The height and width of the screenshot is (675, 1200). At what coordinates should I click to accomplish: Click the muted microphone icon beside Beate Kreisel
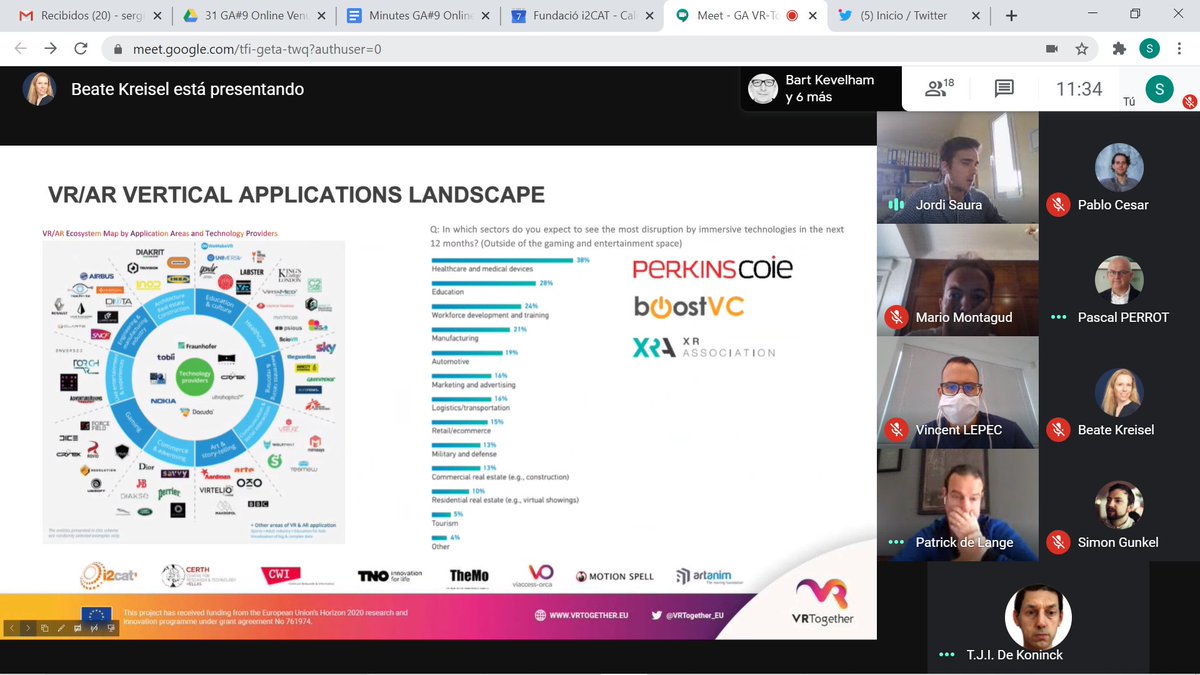1057,430
